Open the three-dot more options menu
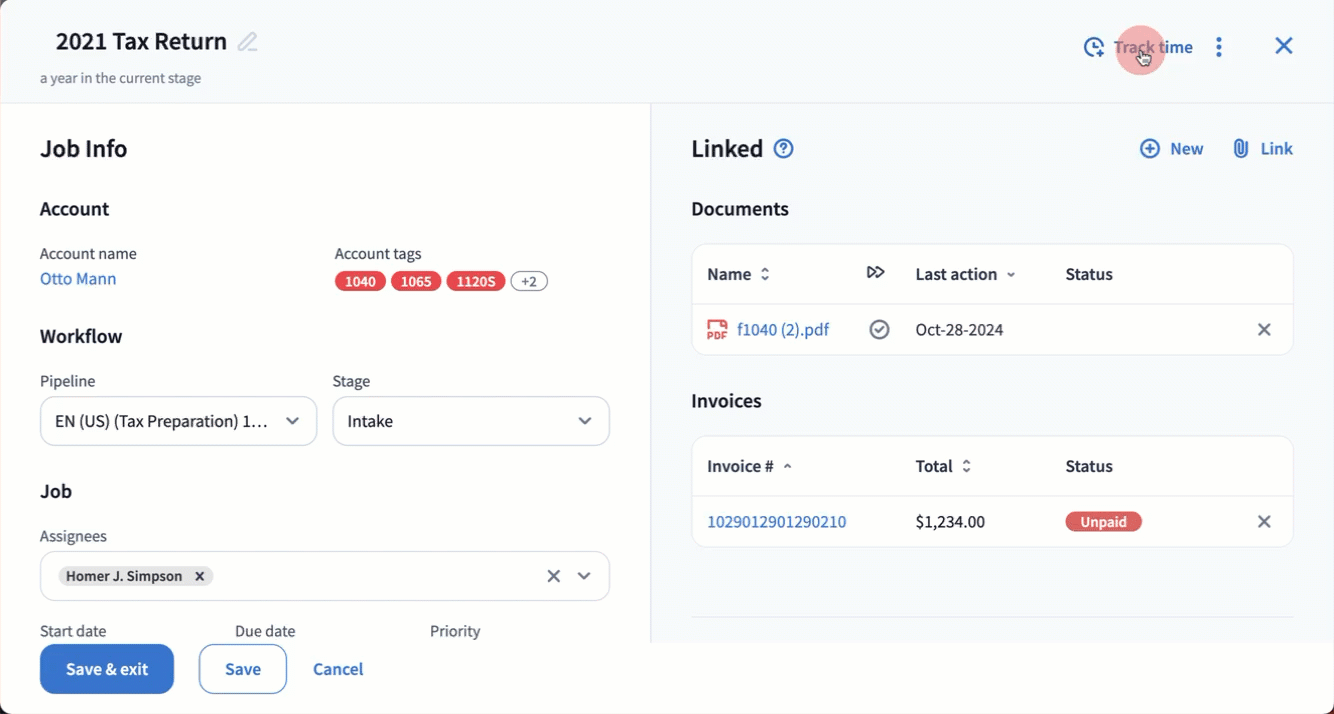This screenshot has width=1334, height=714. tap(1218, 47)
